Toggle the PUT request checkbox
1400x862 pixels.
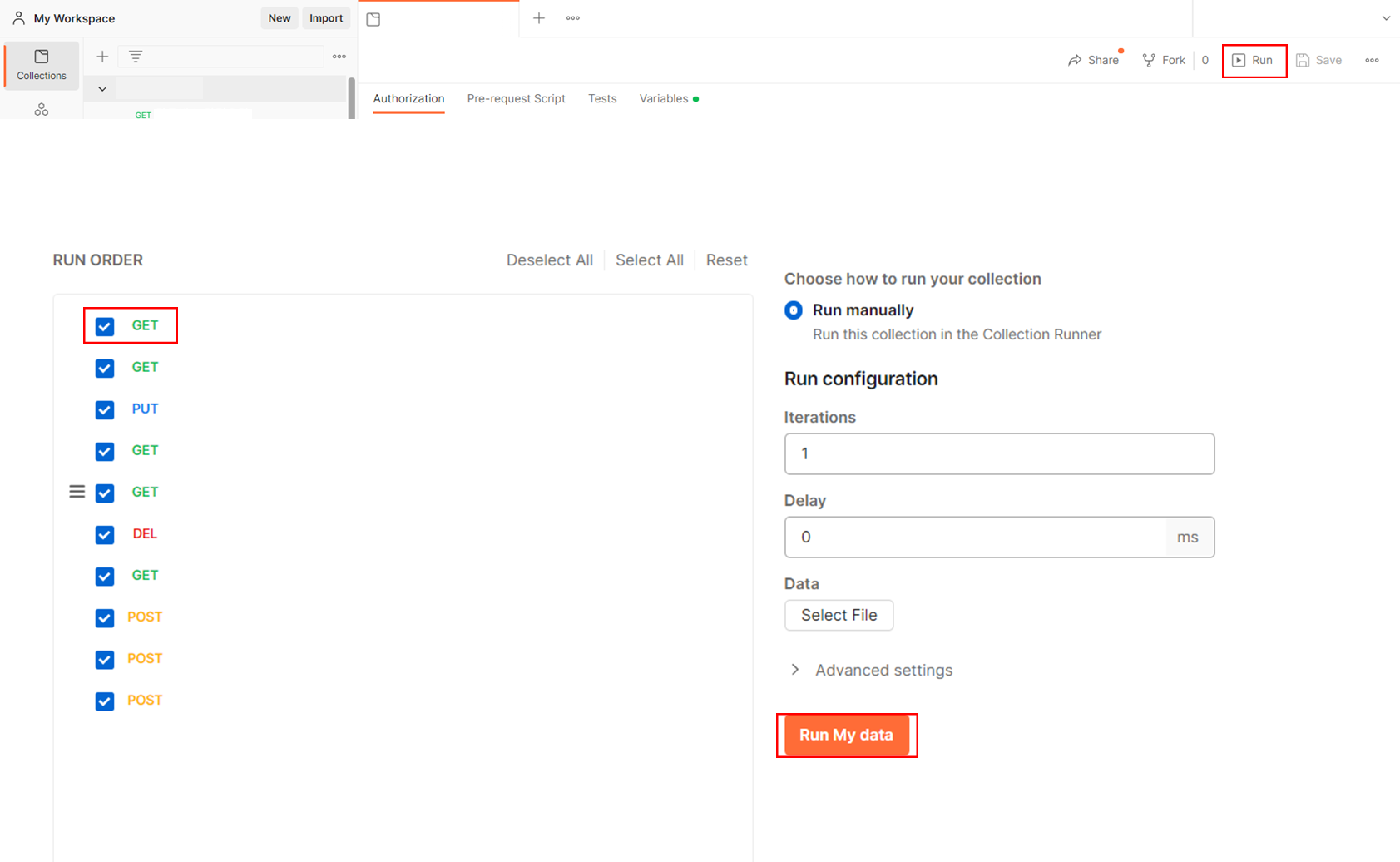105,409
